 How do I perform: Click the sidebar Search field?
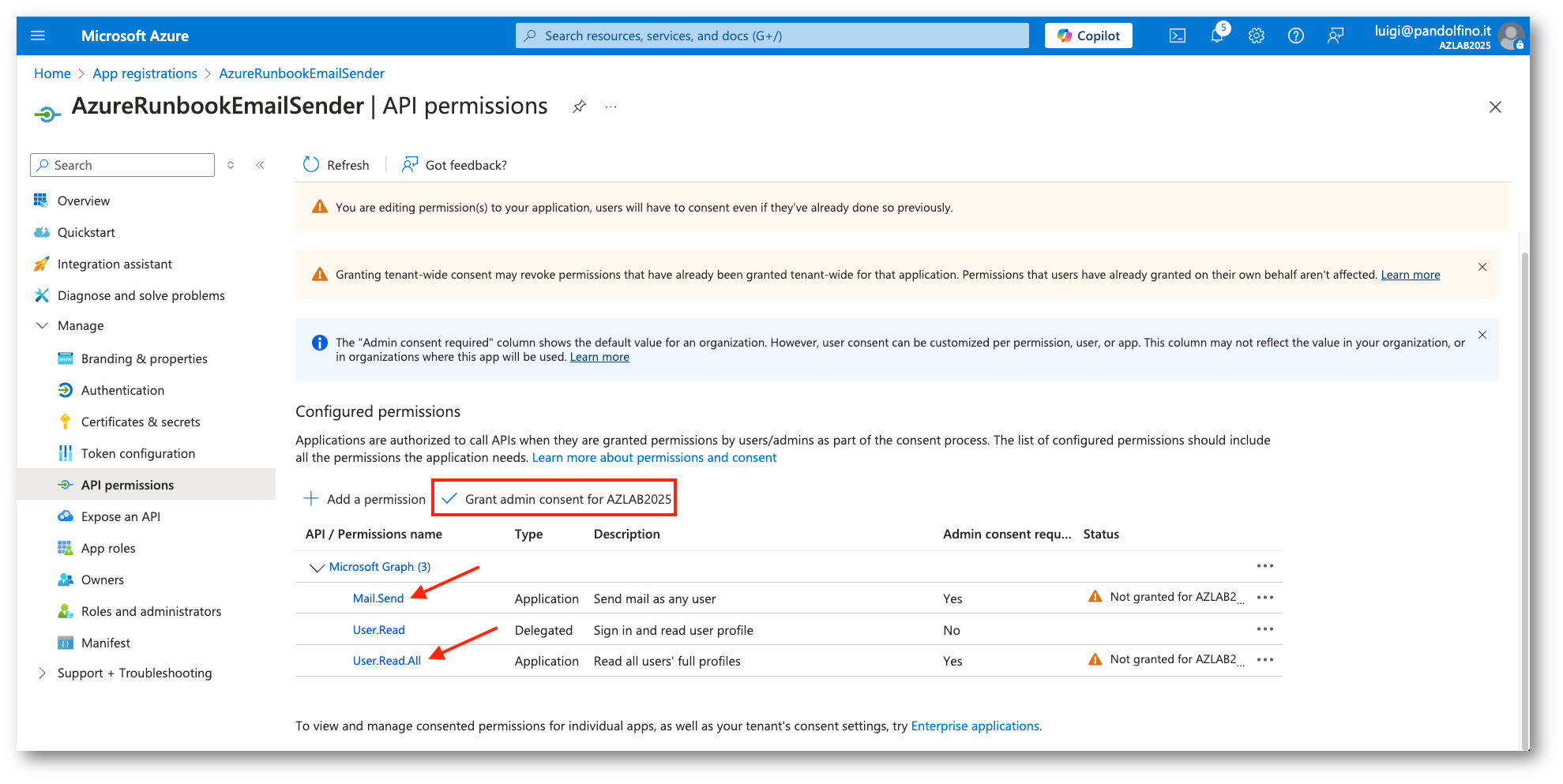click(x=122, y=165)
